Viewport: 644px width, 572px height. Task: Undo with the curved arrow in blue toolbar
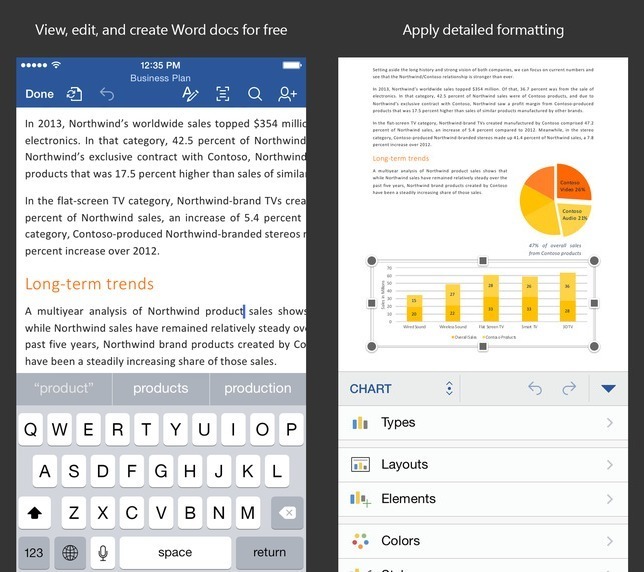(x=107, y=94)
